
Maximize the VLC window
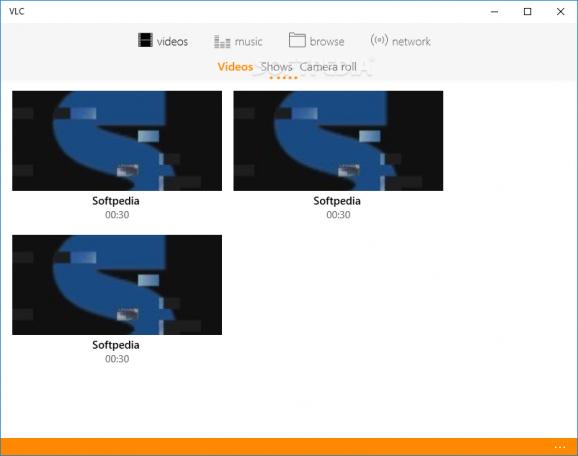527,12
